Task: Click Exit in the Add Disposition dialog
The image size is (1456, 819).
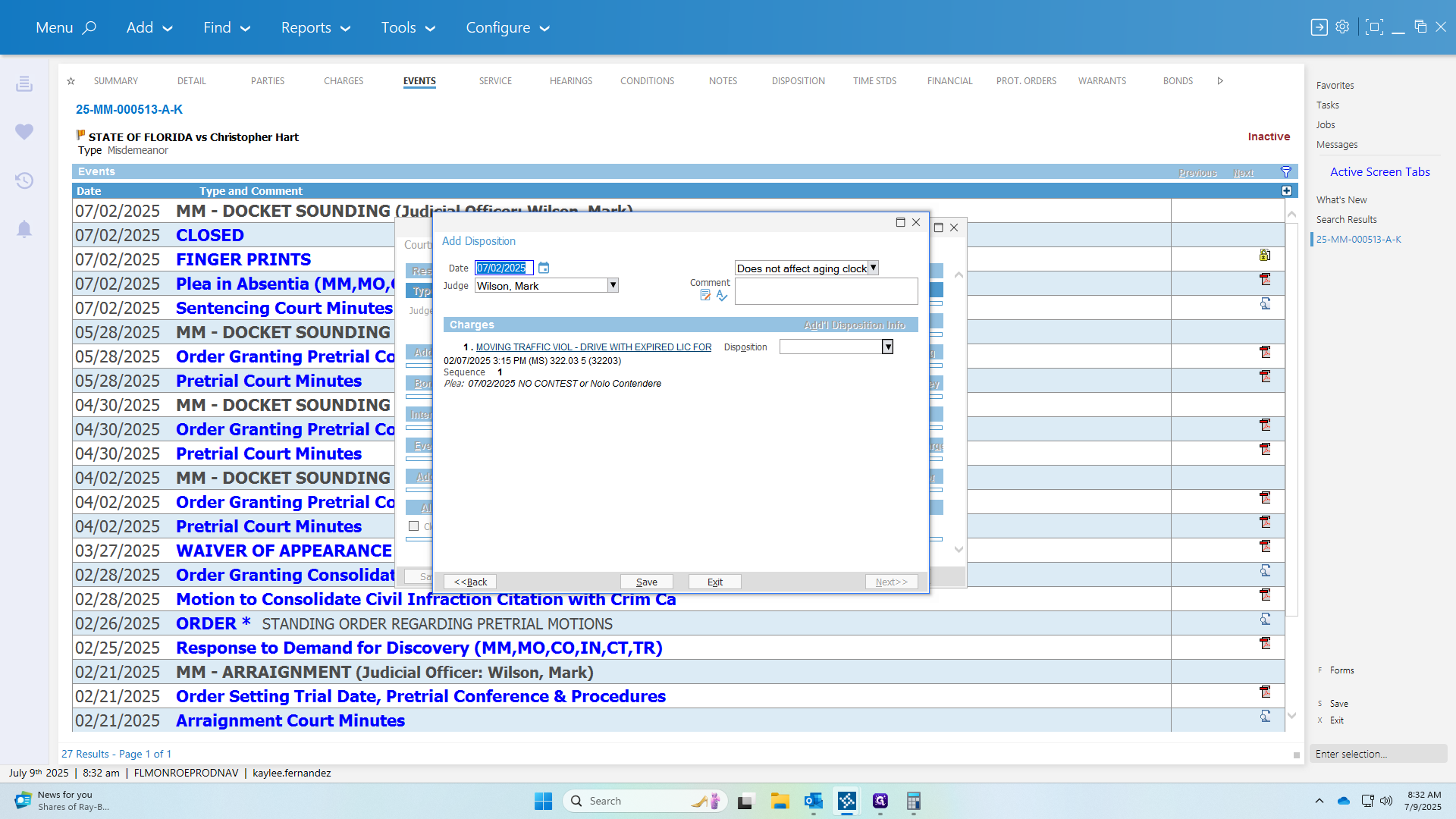Action: [x=715, y=582]
